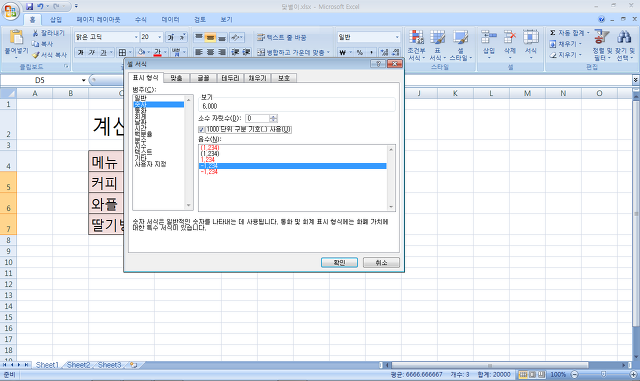
Task: Open the font size 20 dropdown
Action: point(160,37)
